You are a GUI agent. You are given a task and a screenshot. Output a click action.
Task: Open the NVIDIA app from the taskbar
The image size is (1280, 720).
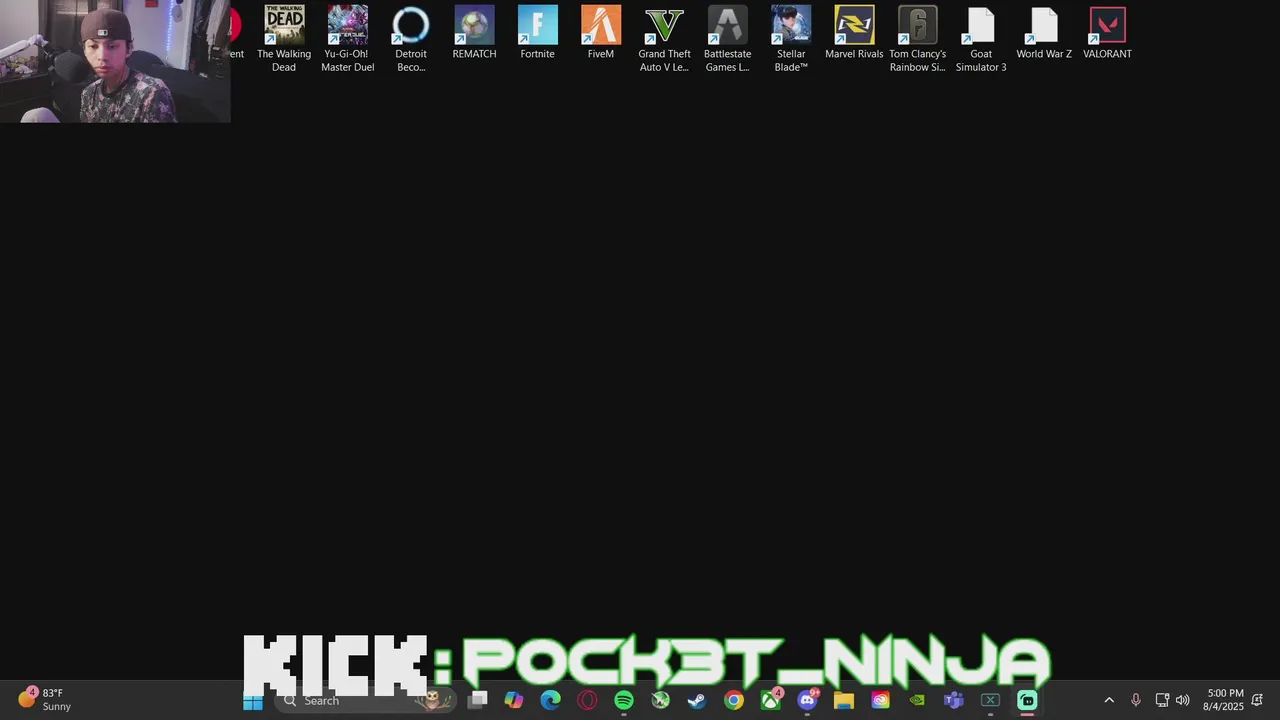(917, 701)
